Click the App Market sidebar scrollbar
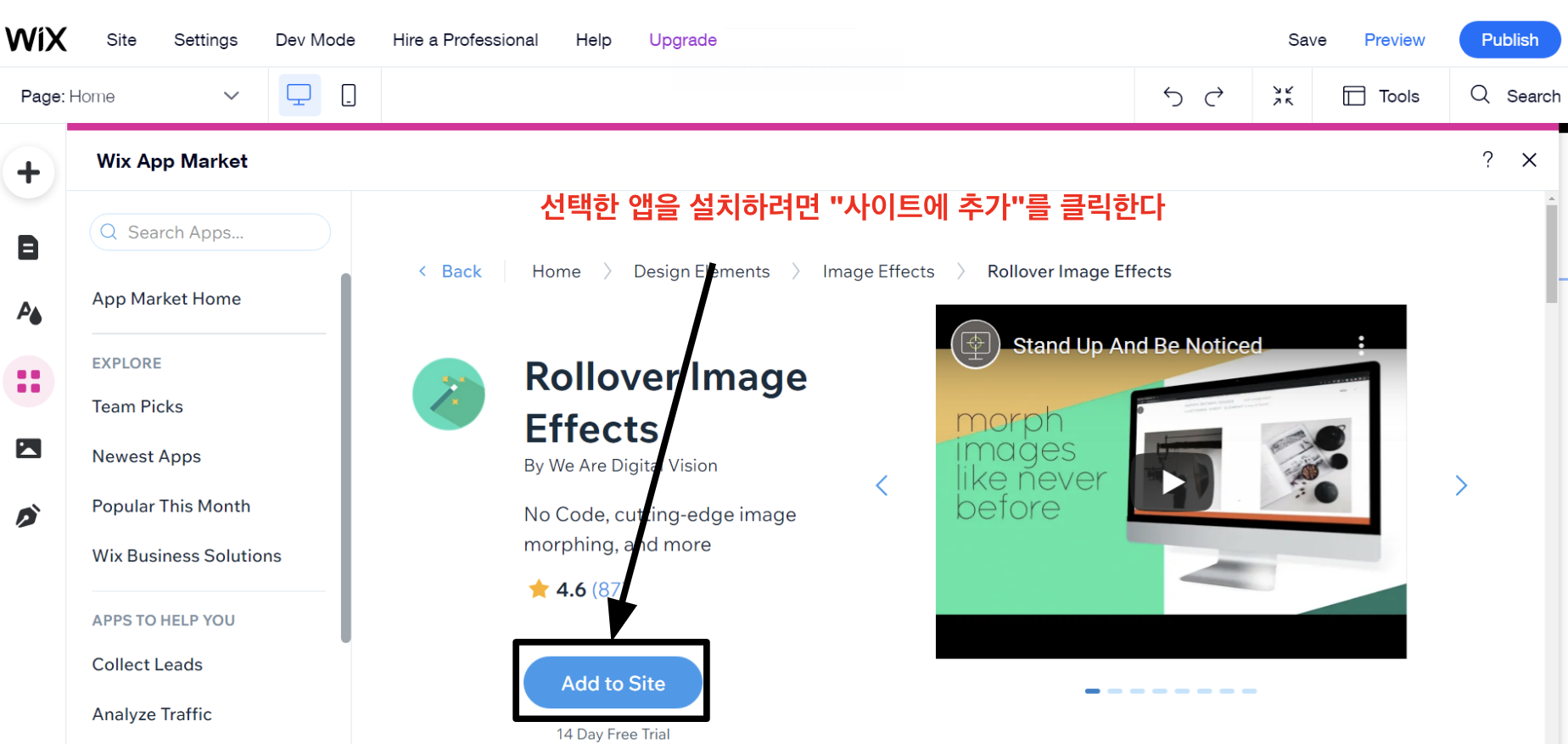 tap(345, 458)
